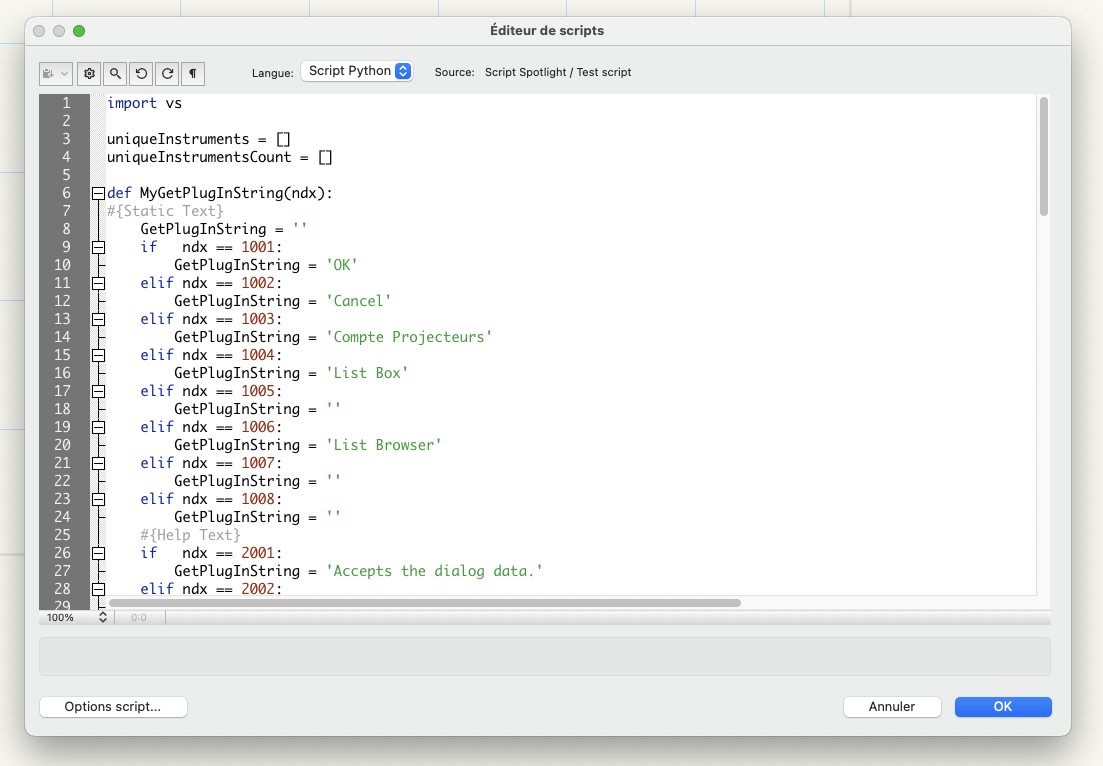Click the magnifying glass search icon
Viewport: 1103px width, 766px height.
pyautogui.click(x=116, y=73)
